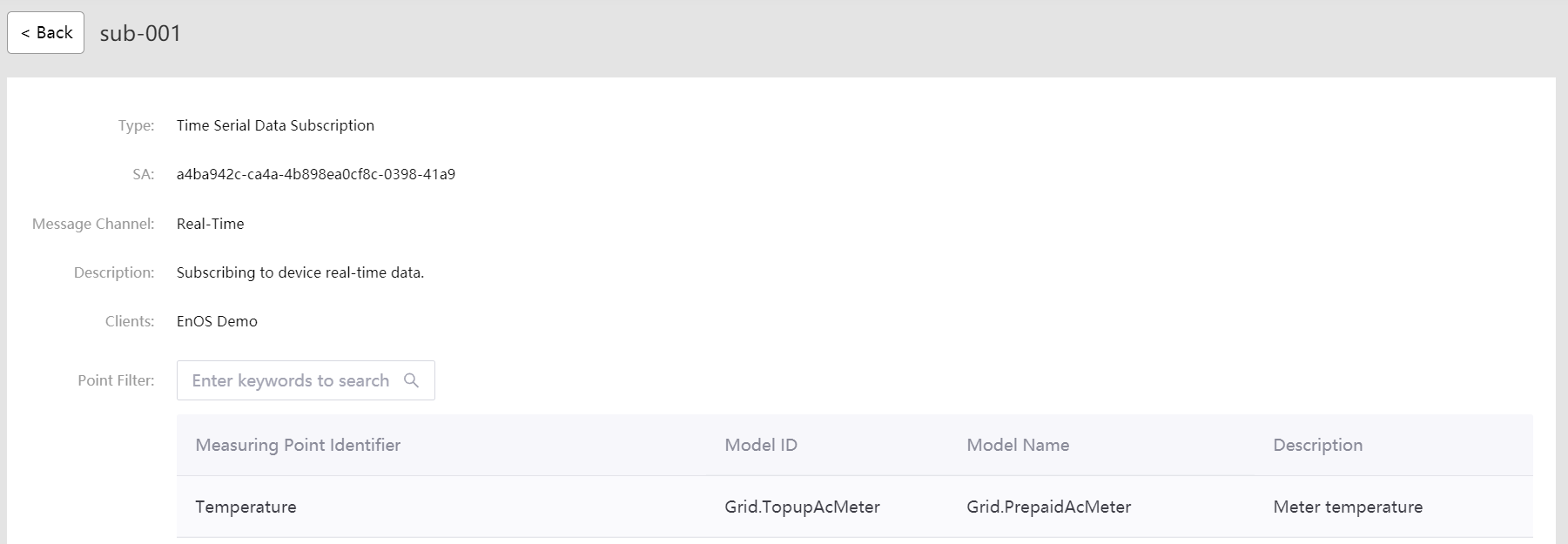Viewport: 1568px width, 544px height.
Task: Click the Back button
Action: point(46,33)
